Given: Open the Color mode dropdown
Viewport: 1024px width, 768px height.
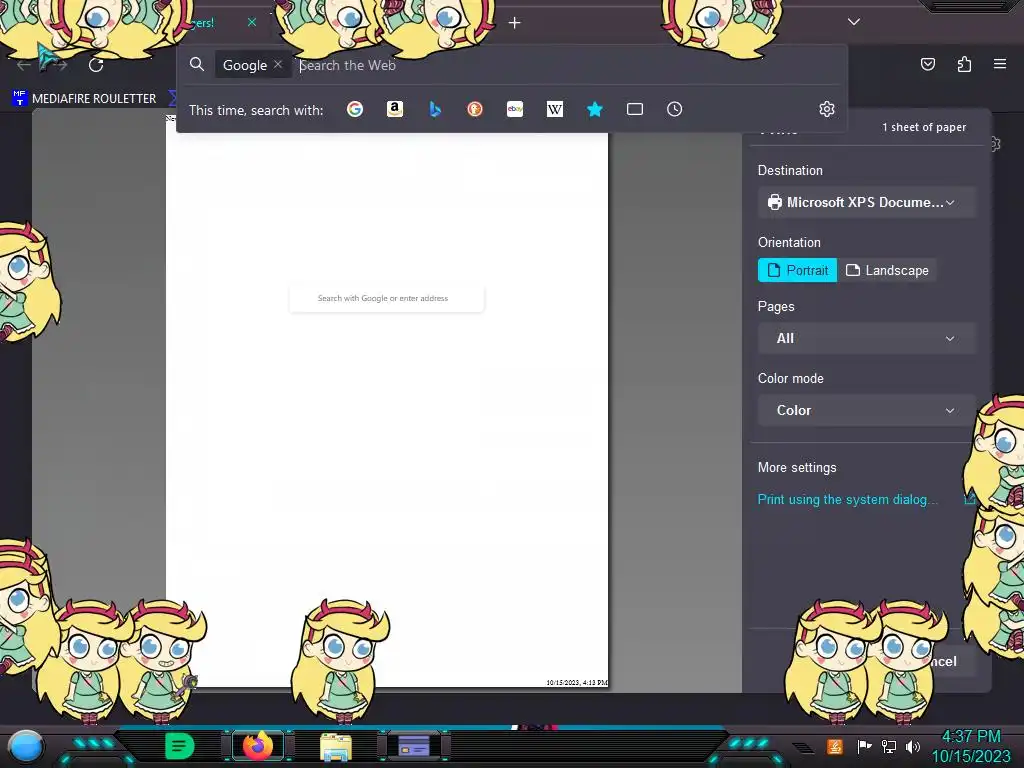Looking at the screenshot, I should [866, 410].
